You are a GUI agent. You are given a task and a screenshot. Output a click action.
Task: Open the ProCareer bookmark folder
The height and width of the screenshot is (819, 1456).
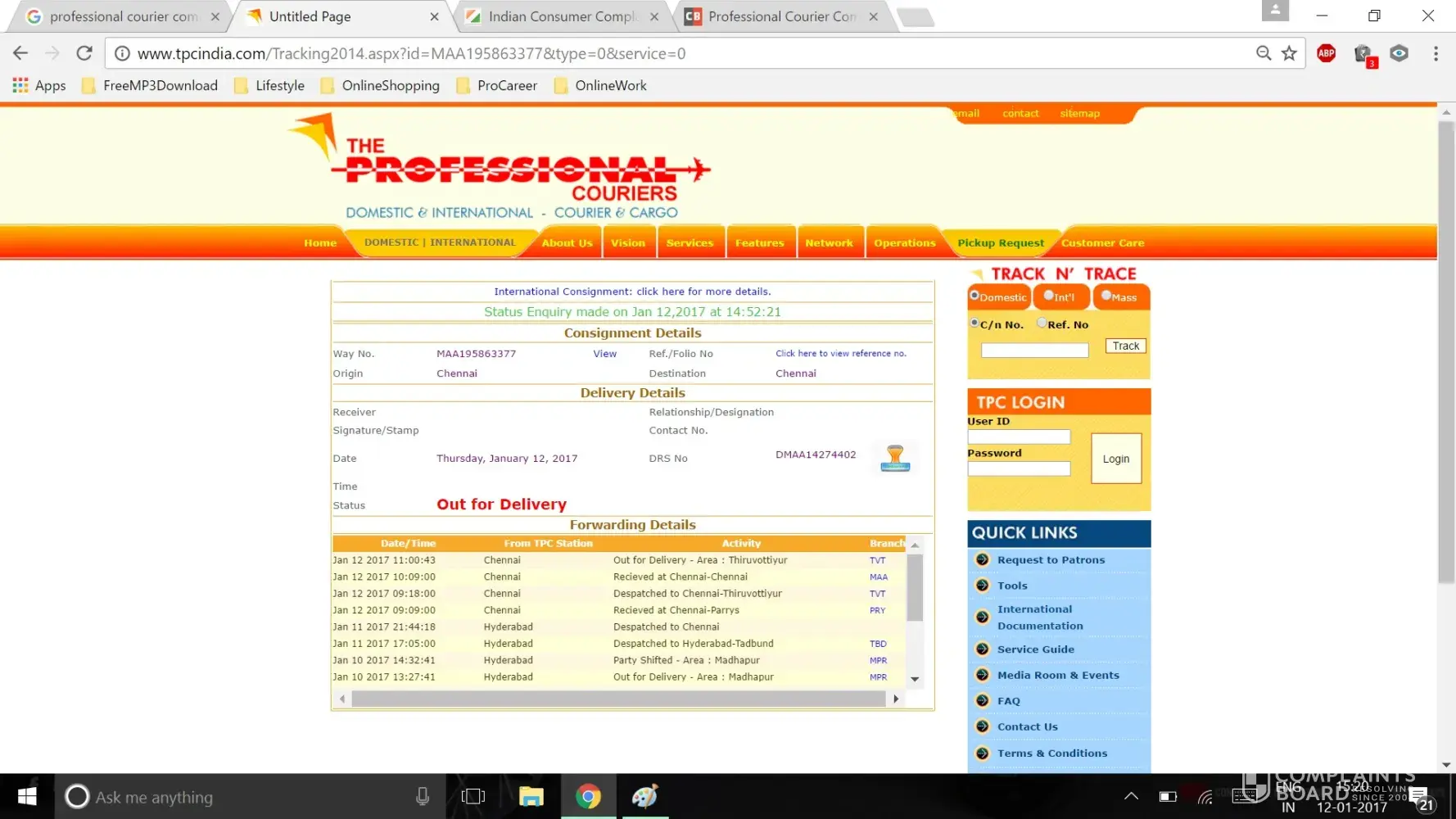point(497,85)
